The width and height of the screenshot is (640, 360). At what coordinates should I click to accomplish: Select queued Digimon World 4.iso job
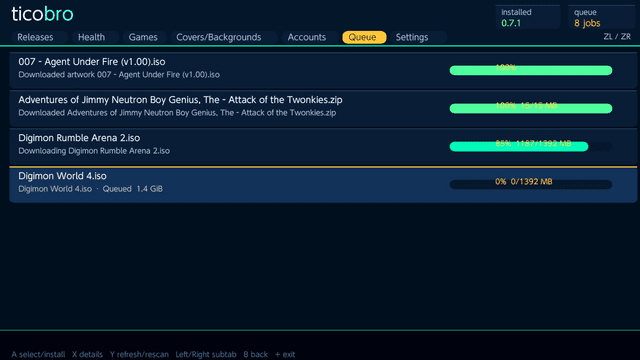coord(323,184)
